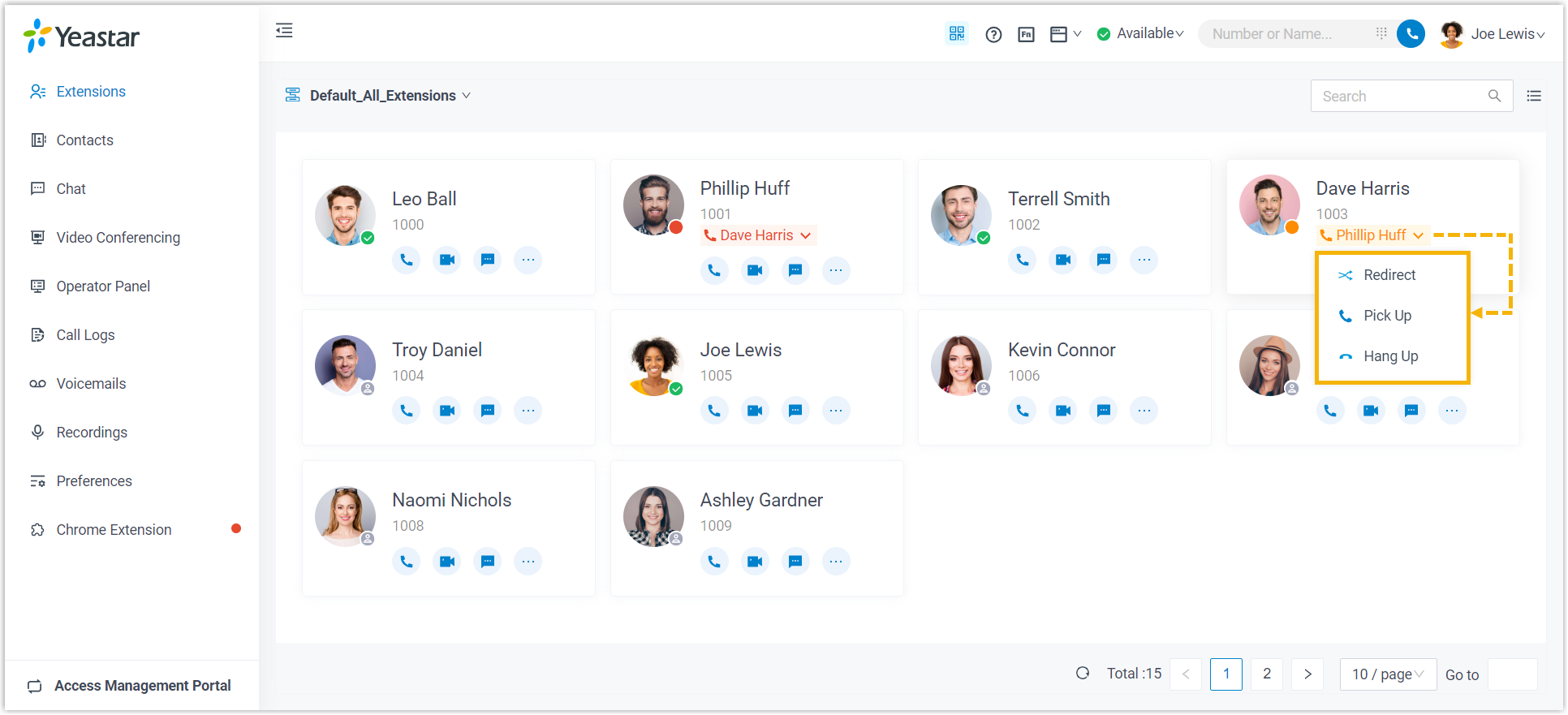Viewport: 1568px width, 715px height.
Task: Open the Joe Lewis account menu
Action: (1493, 33)
